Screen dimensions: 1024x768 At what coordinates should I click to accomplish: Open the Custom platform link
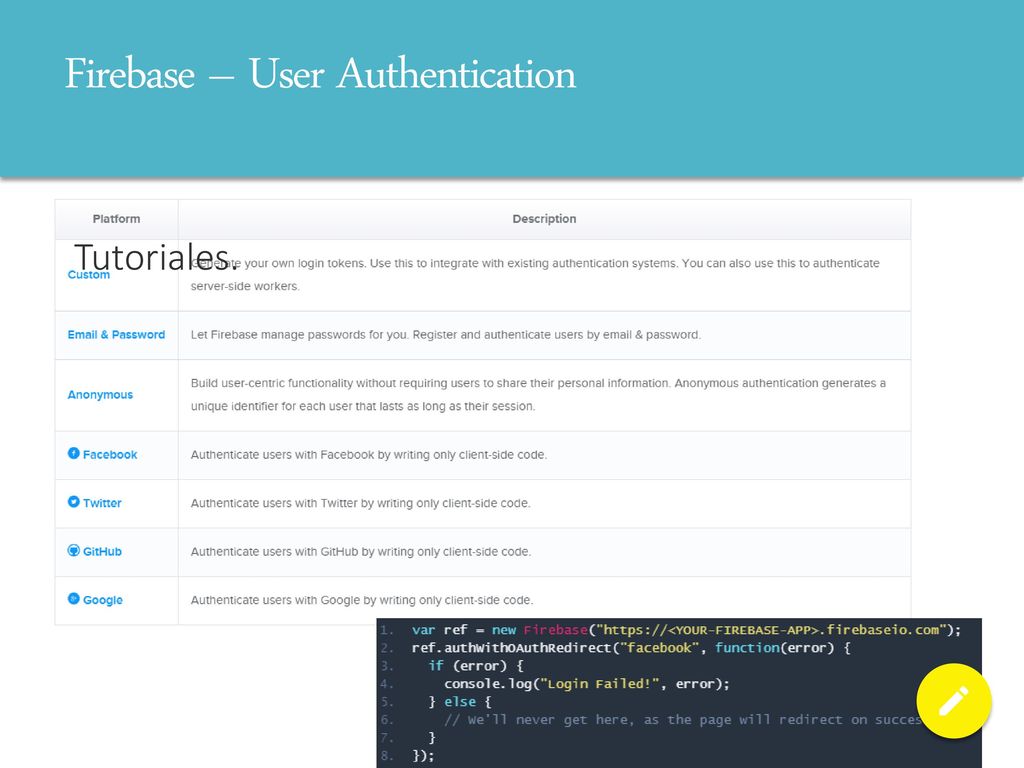tap(89, 275)
